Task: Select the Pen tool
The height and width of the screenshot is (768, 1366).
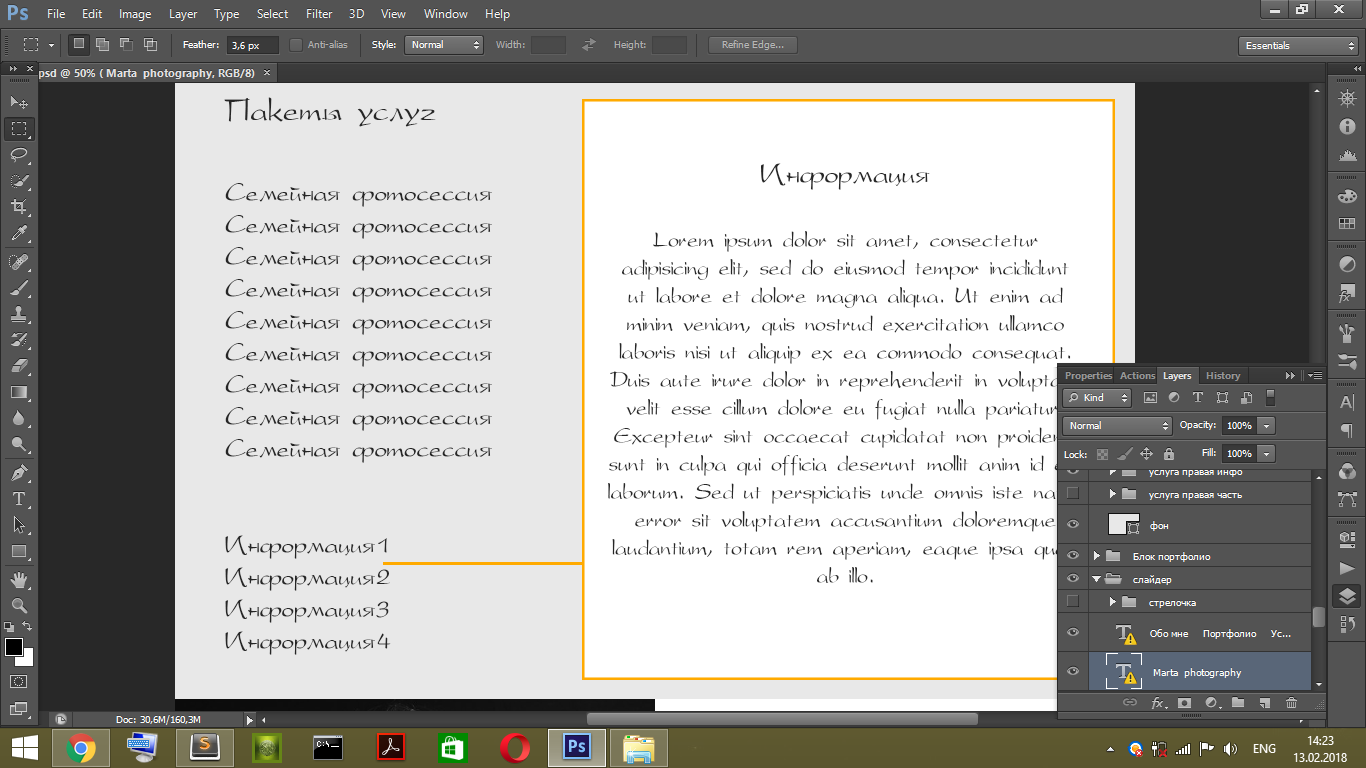Action: pos(19,472)
